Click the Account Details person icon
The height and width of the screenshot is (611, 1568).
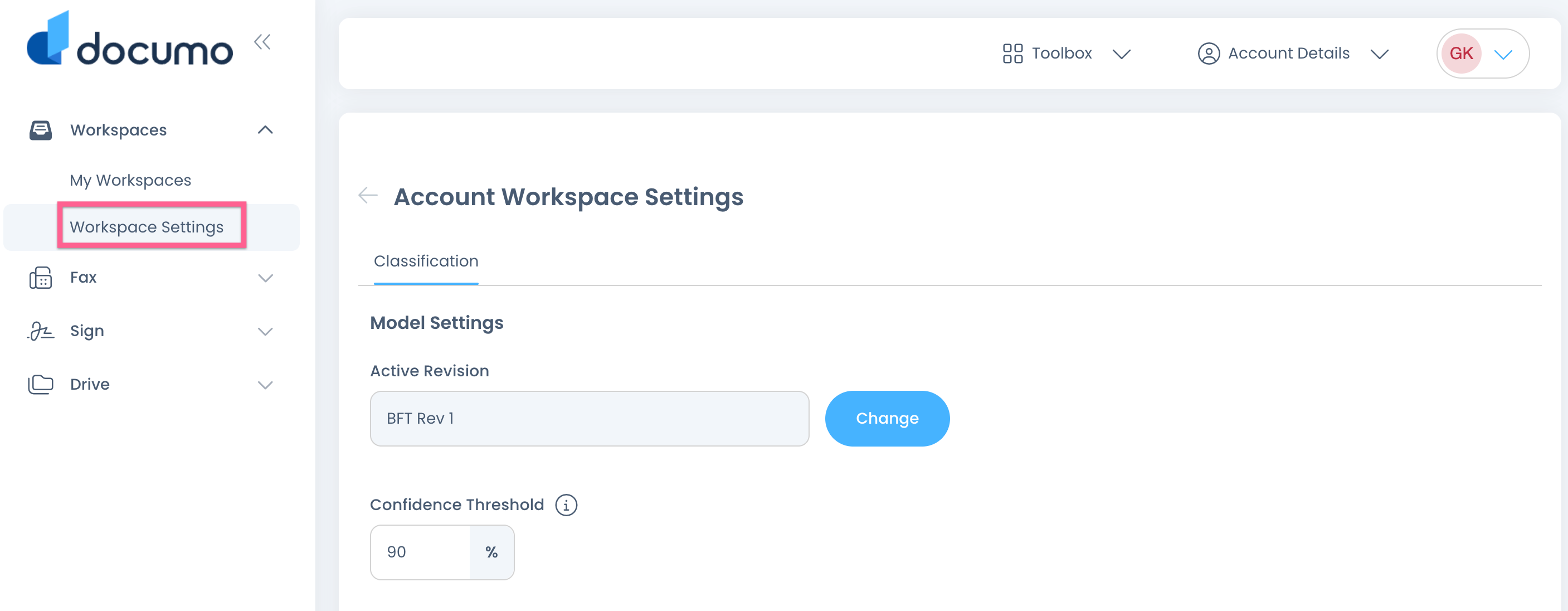(1209, 53)
